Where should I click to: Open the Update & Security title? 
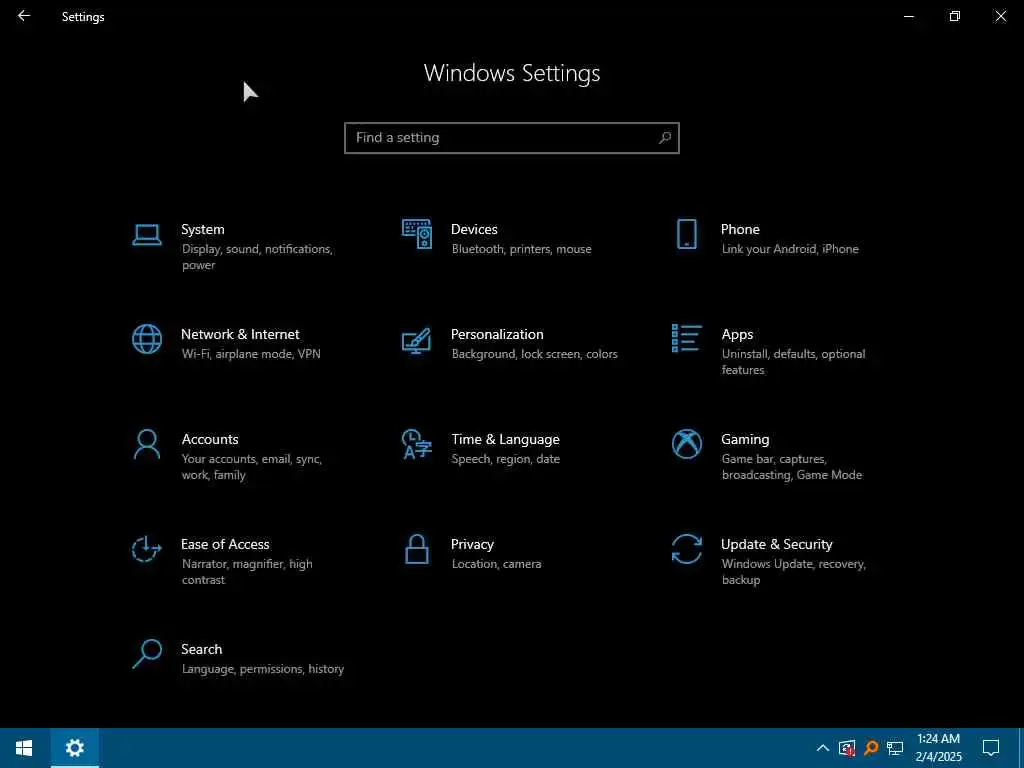pyautogui.click(x=776, y=545)
